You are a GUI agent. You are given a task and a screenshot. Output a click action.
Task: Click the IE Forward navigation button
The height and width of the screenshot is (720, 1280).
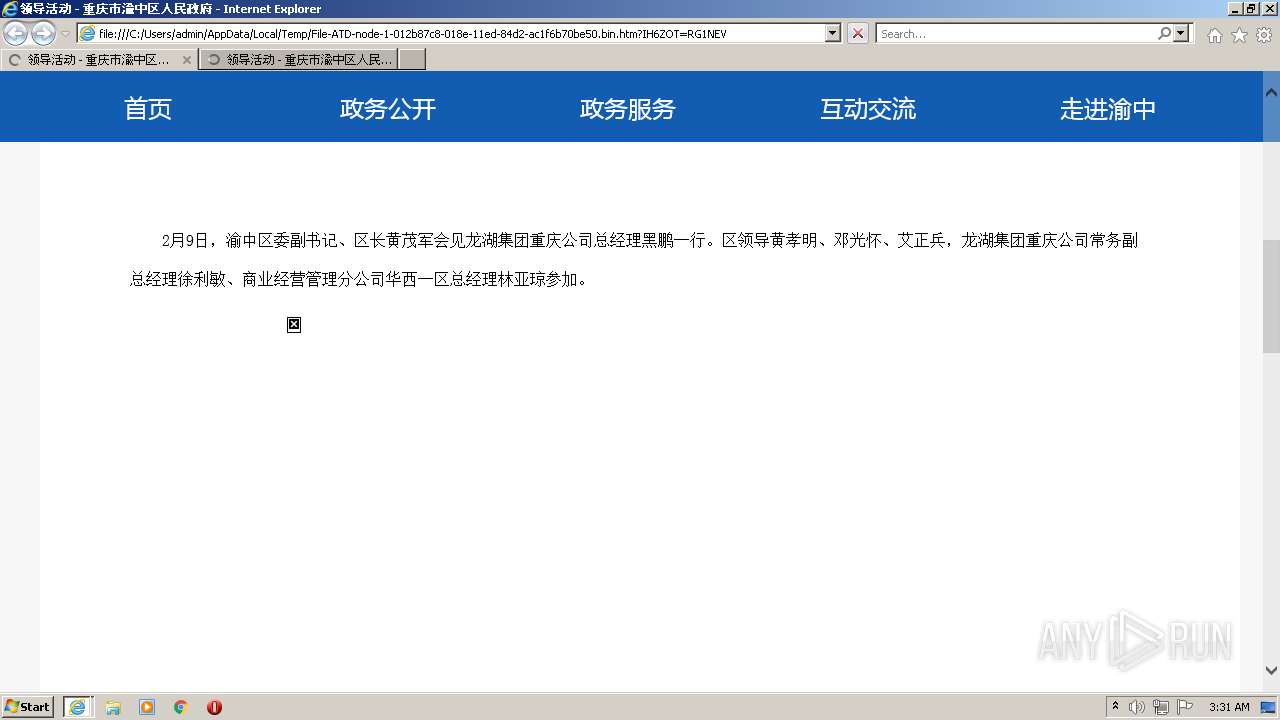tap(43, 34)
